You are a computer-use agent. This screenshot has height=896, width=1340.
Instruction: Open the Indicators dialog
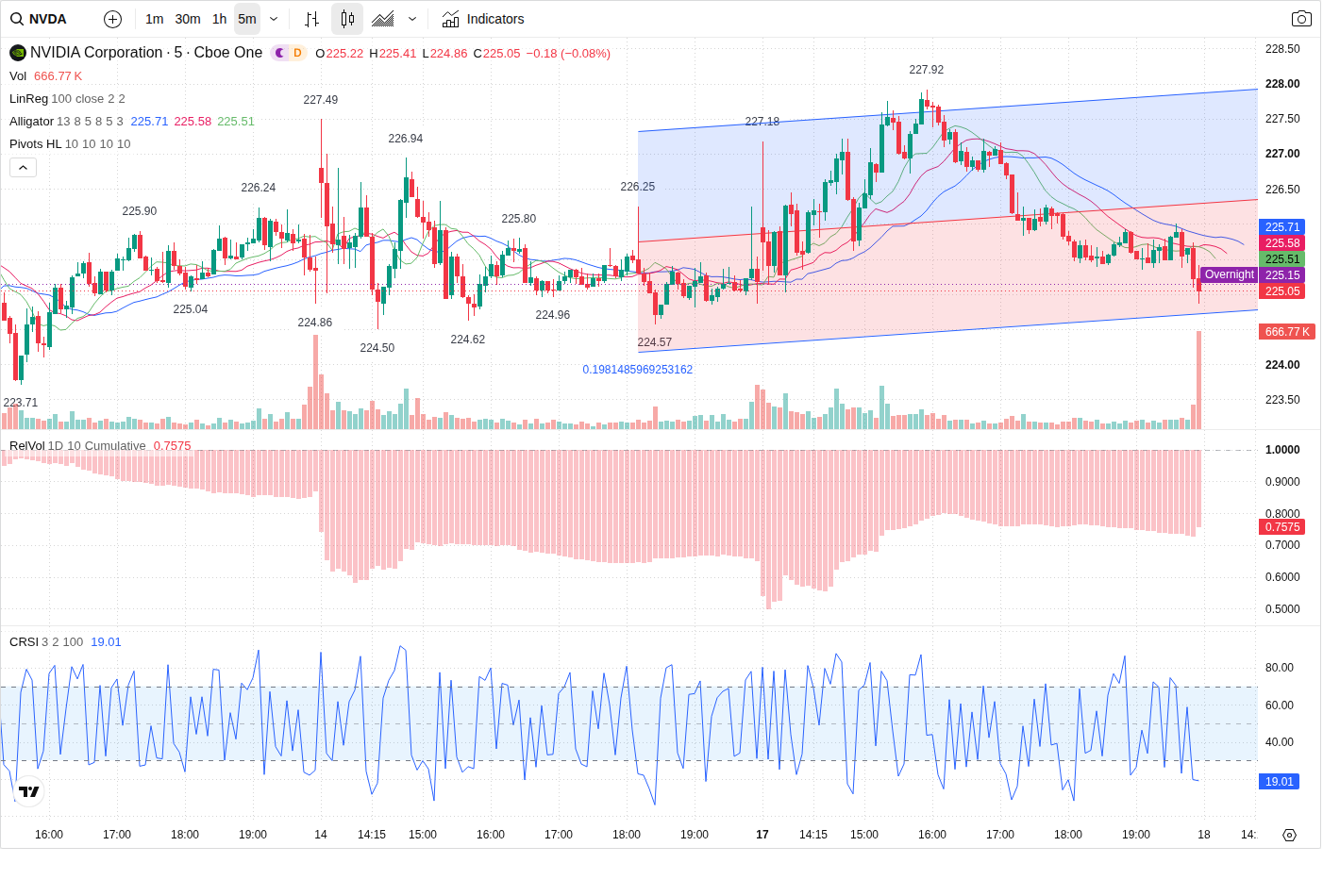pos(483,19)
